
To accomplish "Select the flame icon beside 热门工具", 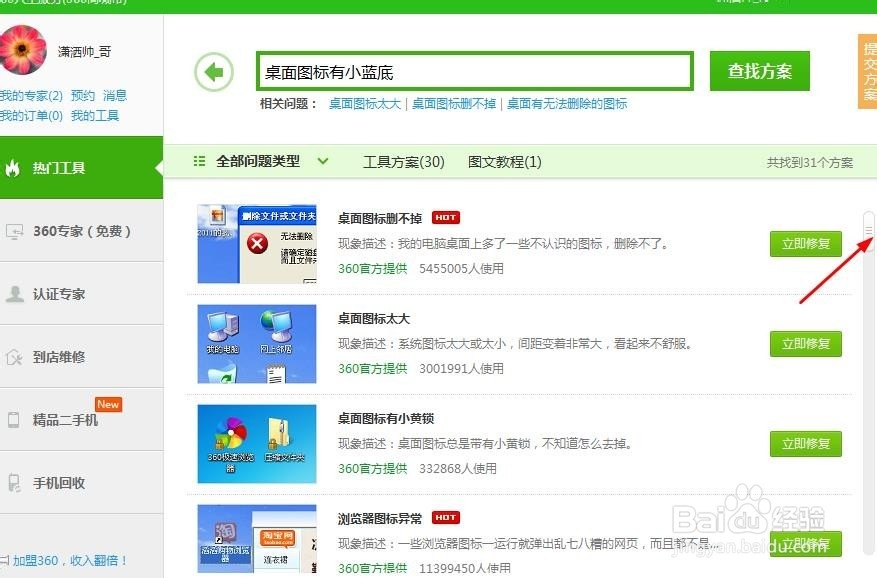I will point(12,167).
